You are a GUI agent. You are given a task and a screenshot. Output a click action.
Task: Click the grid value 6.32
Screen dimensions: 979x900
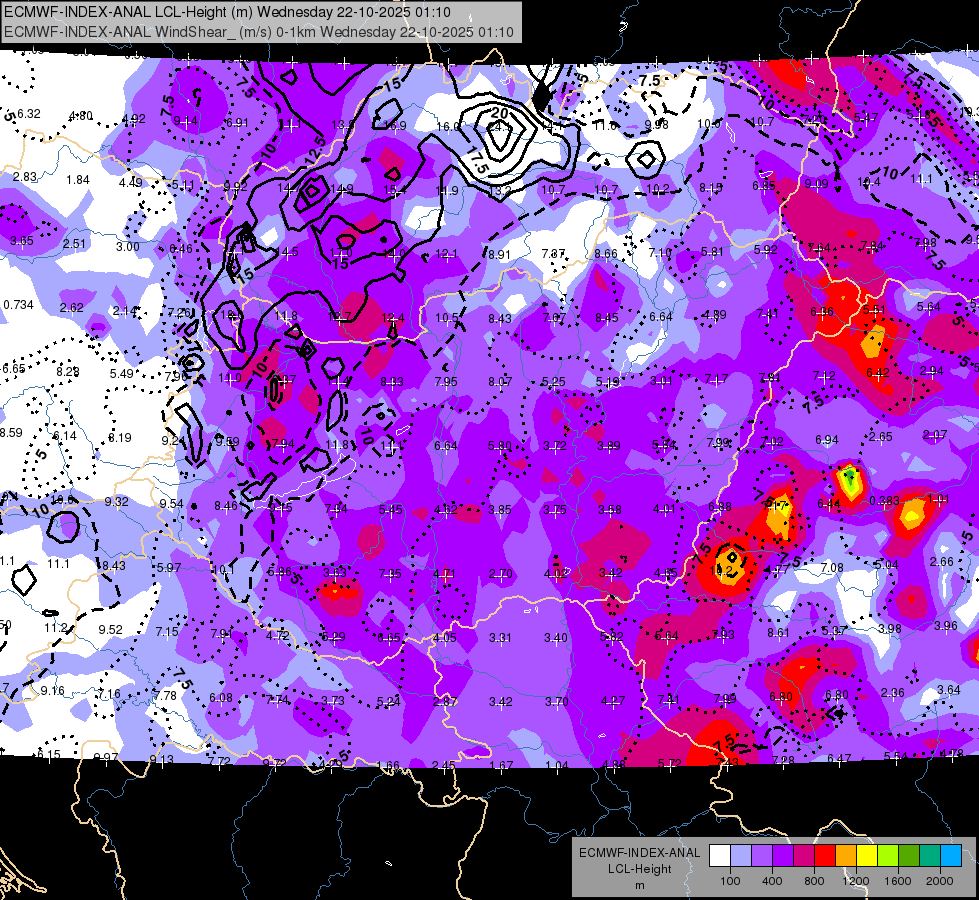[x=29, y=114]
